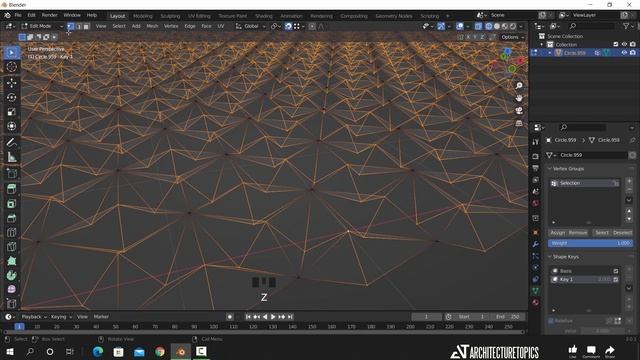Click the zoom viewport magnifier icon
Screen dimensions: 640x360
[519, 85]
